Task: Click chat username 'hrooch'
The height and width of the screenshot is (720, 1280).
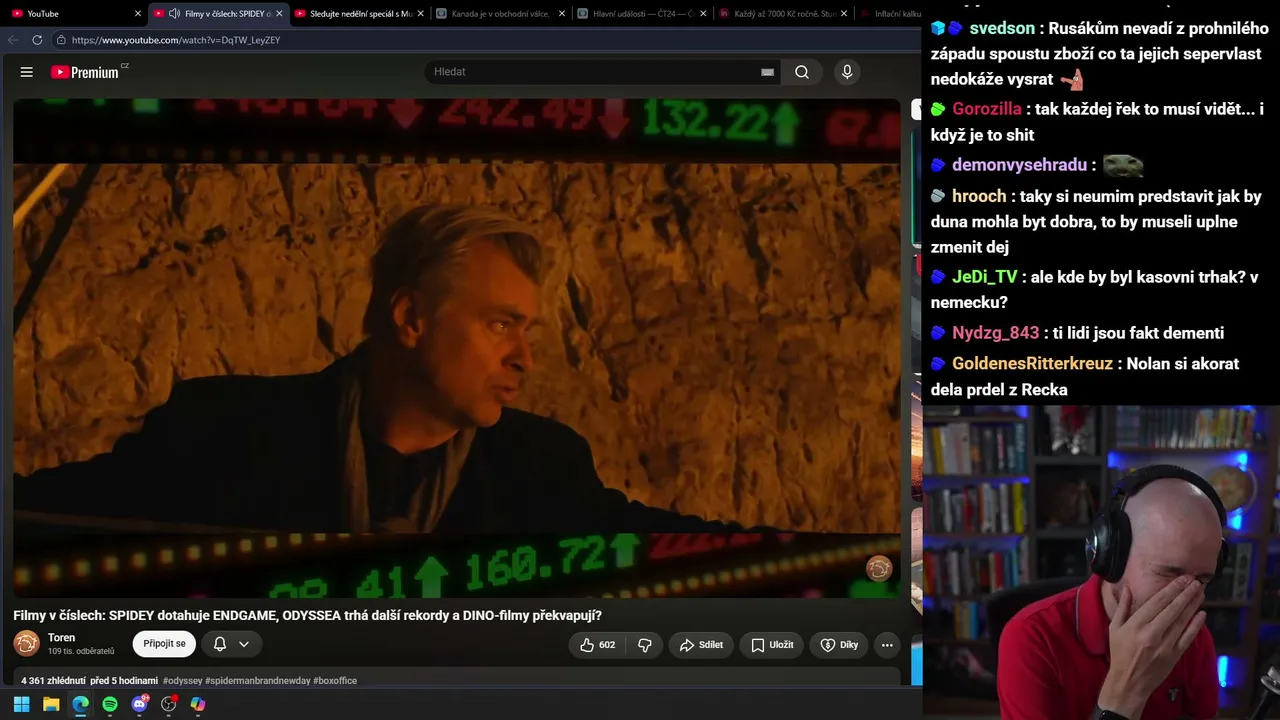Action: tap(979, 197)
